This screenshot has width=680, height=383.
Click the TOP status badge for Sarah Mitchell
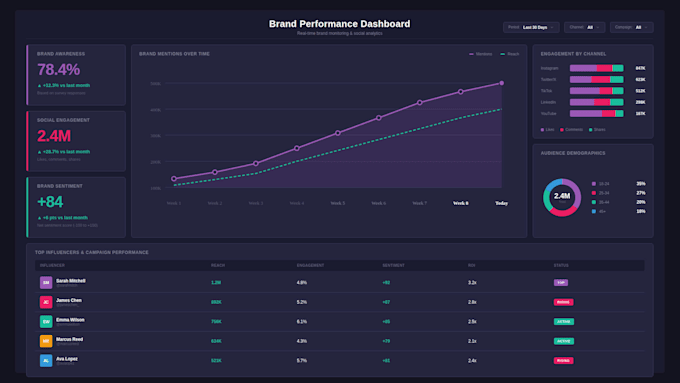pos(561,282)
